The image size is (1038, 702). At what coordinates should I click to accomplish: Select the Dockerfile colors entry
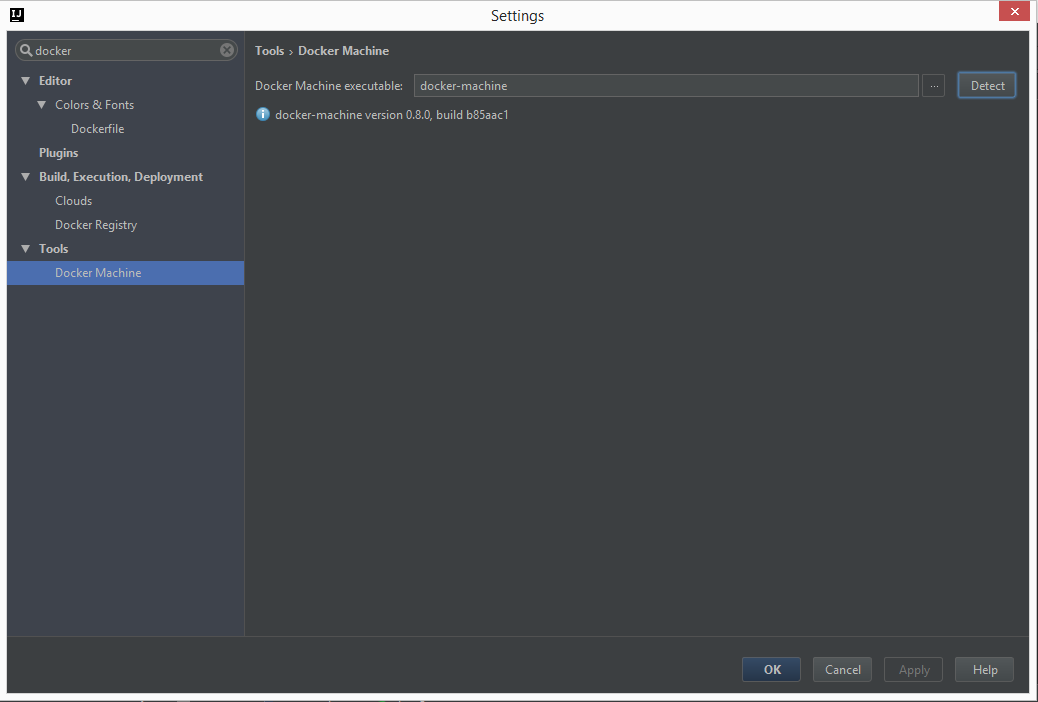point(98,128)
